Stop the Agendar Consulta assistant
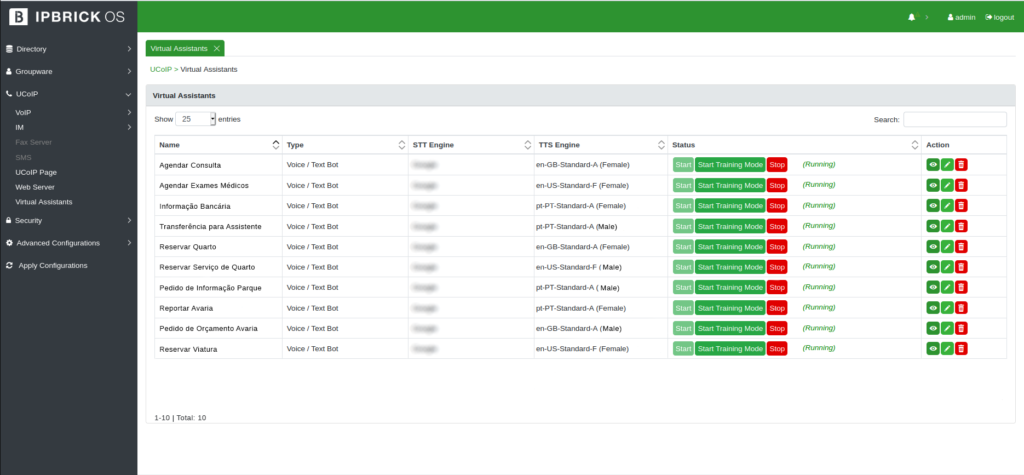 [777, 165]
